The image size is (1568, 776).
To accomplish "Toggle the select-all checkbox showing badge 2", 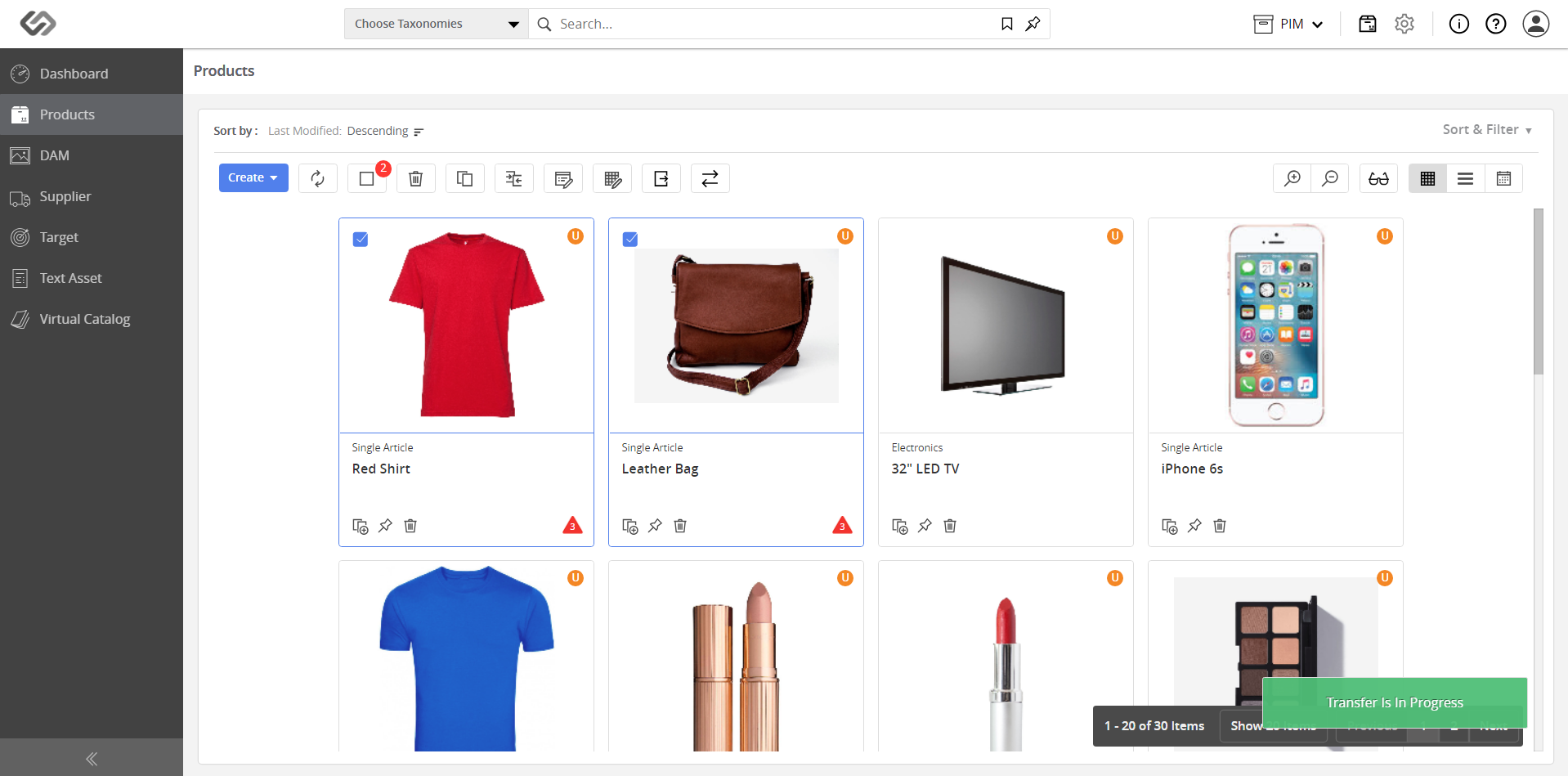I will click(x=367, y=178).
